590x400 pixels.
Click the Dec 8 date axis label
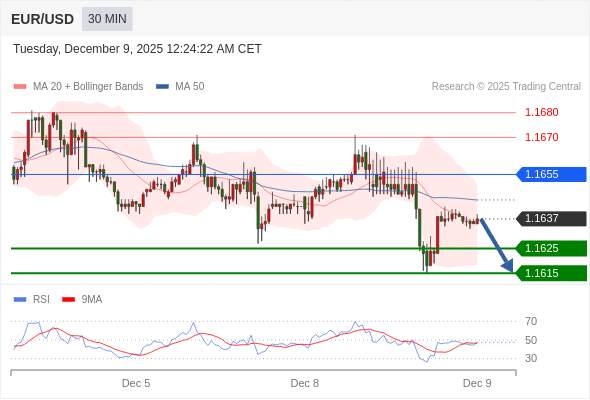click(x=305, y=383)
